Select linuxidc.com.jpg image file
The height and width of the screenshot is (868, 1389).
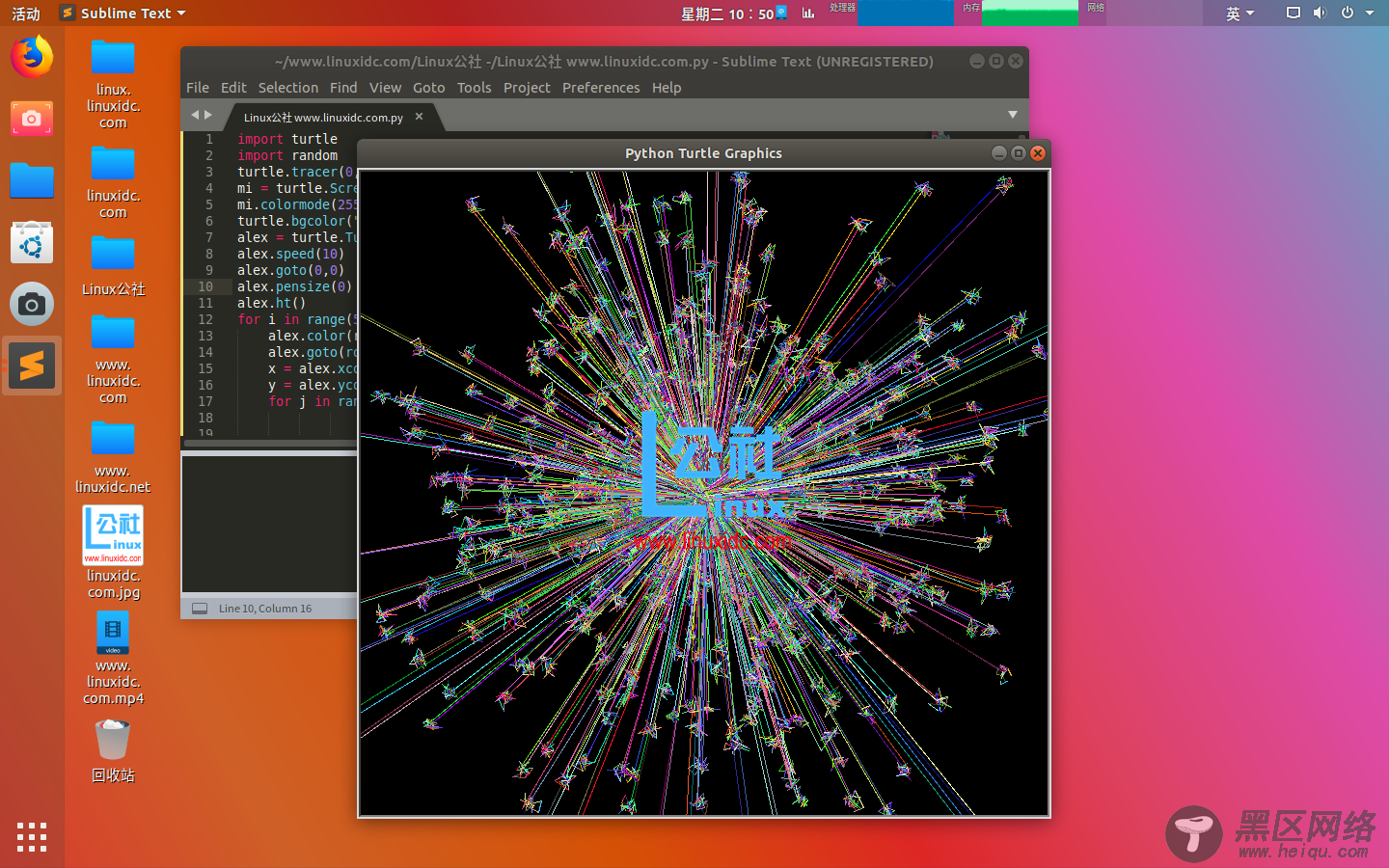tap(113, 553)
